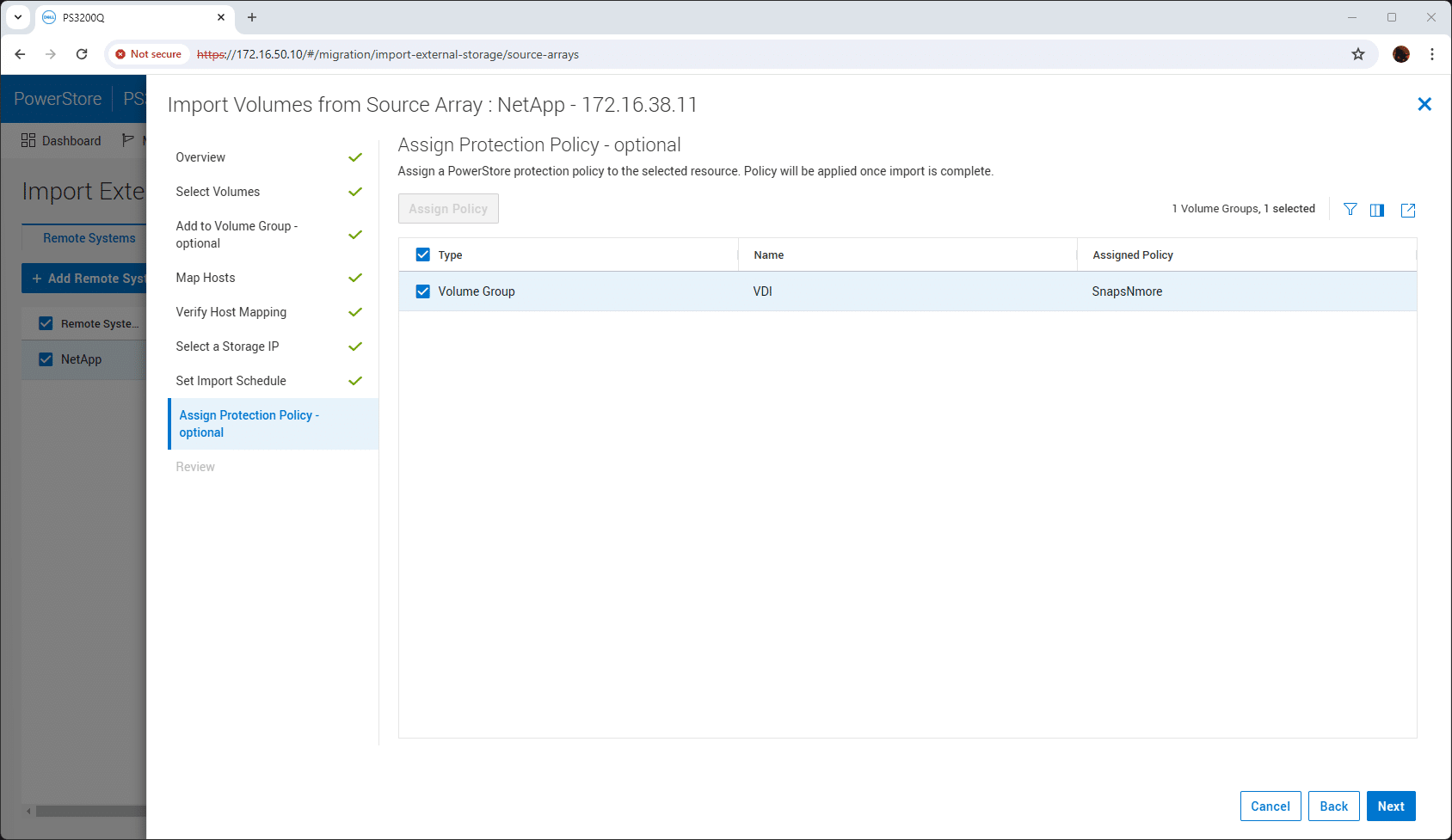This screenshot has height=840, width=1452.
Task: Bookmark this page with the star icon
Action: (x=1358, y=54)
